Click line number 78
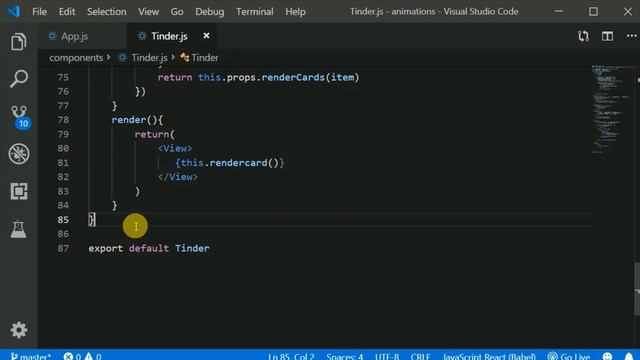Image resolution: width=640 pixels, height=360 pixels. pos(63,120)
